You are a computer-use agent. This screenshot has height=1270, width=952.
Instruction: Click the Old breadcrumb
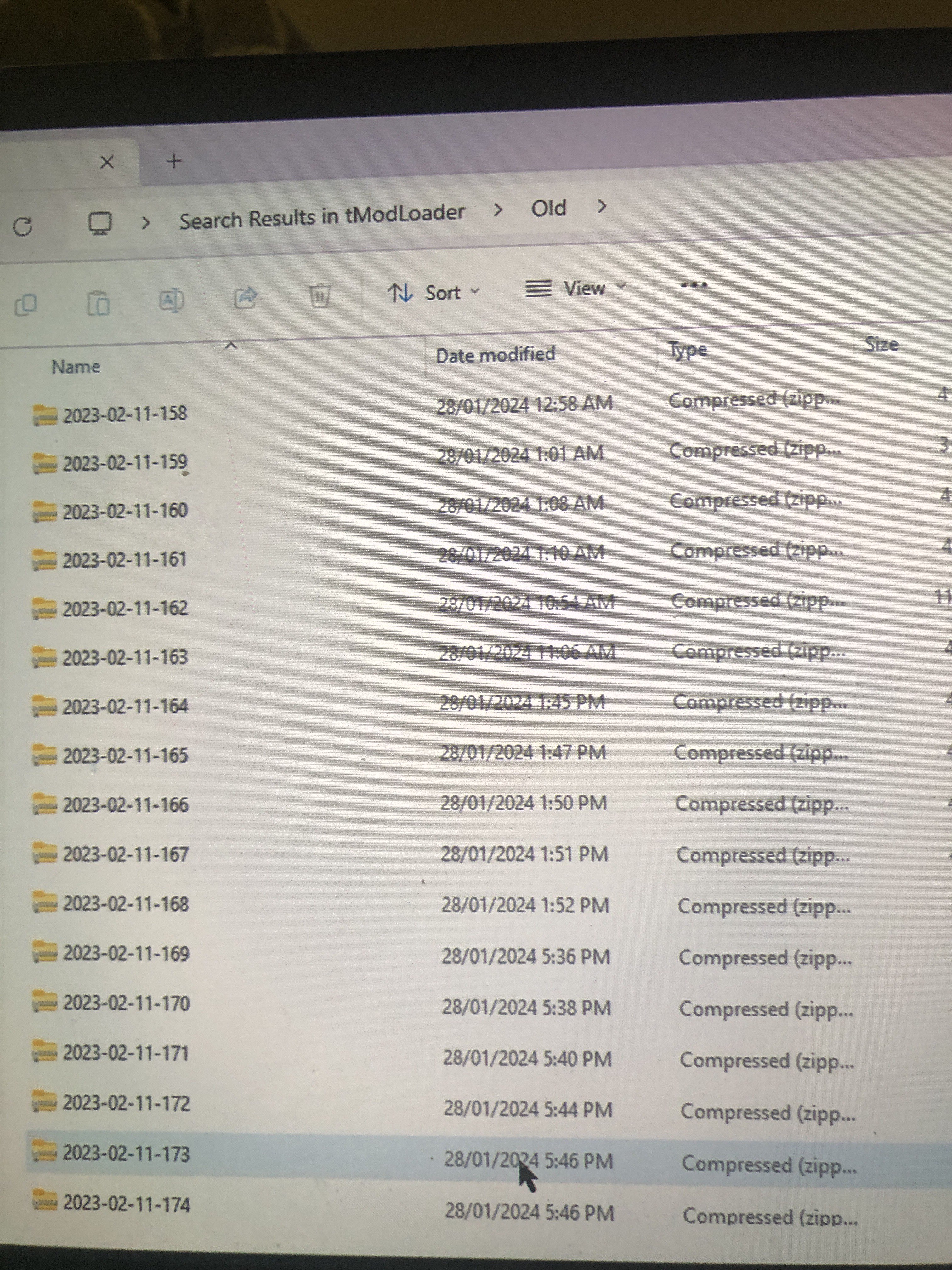point(549,208)
